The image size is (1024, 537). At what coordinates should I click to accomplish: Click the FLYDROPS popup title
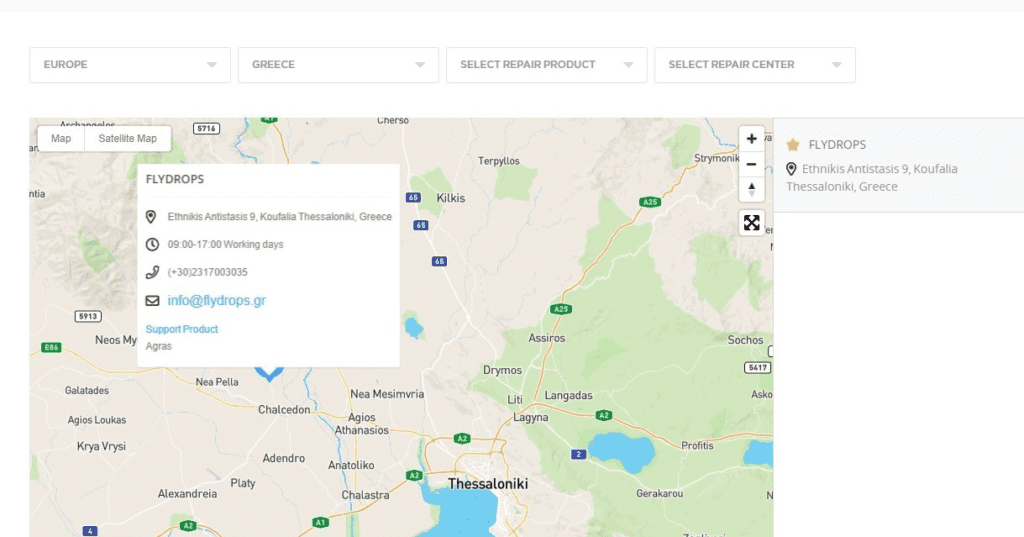tap(174, 179)
